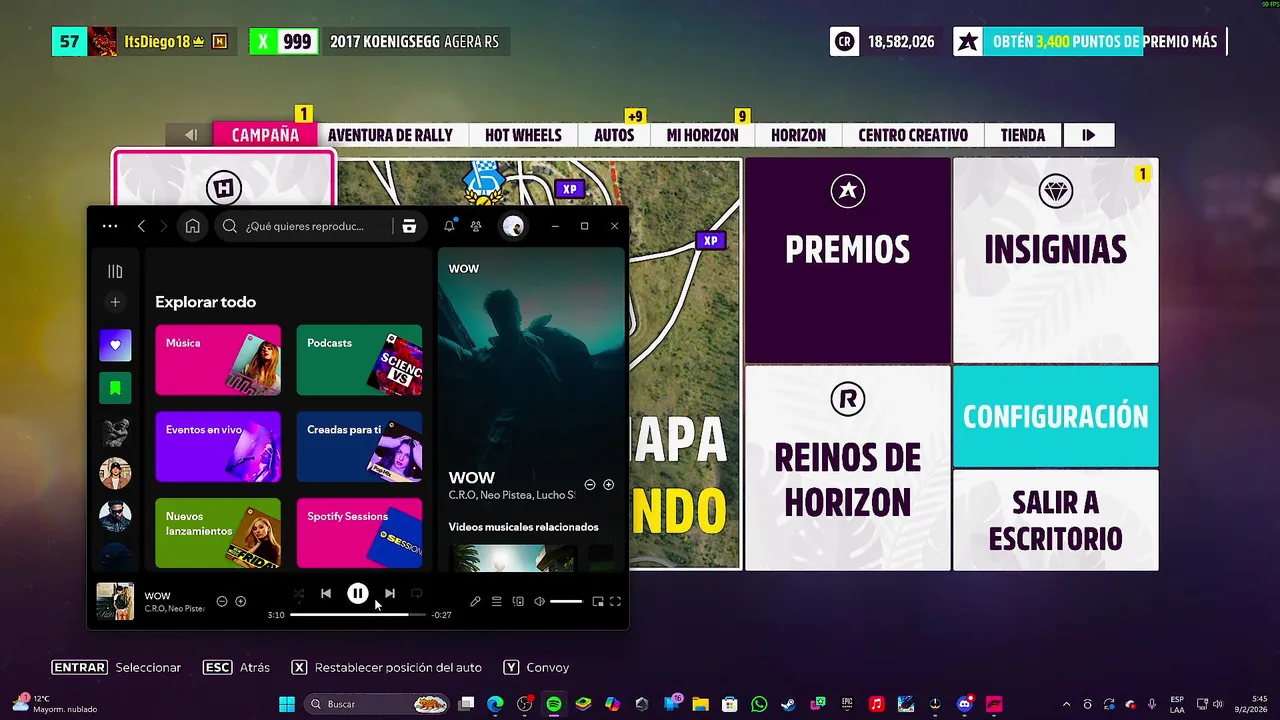This screenshot has width=1280, height=720.
Task: Switch to AVENTURA DE RALLY tab
Action: point(390,135)
